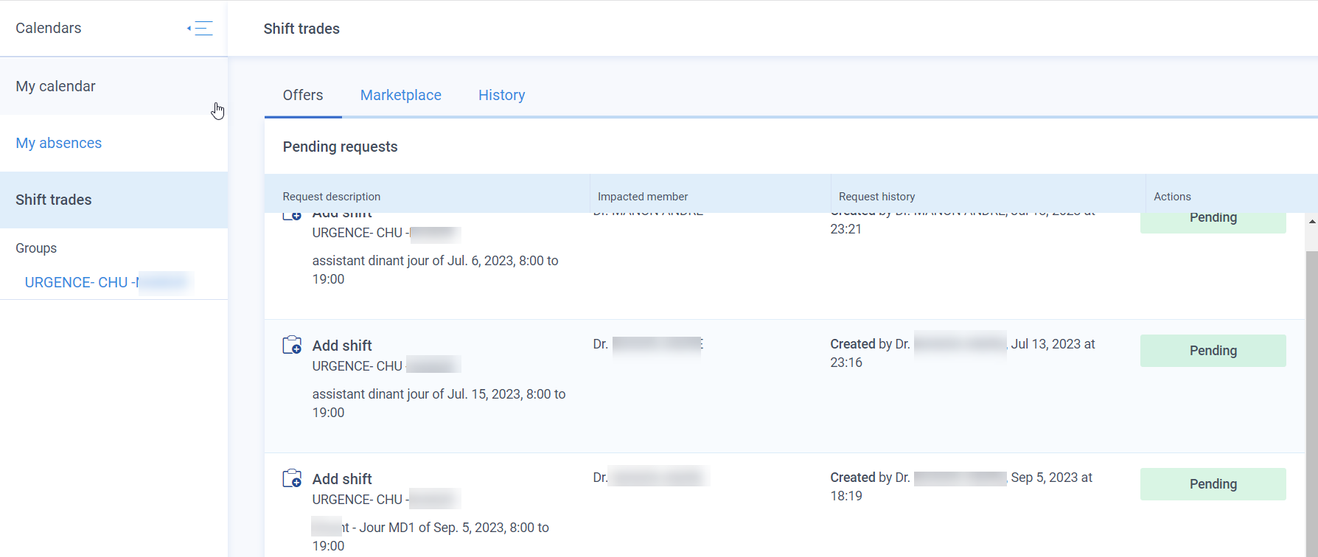Click the Request description column header
1318x557 pixels.
[332, 197]
